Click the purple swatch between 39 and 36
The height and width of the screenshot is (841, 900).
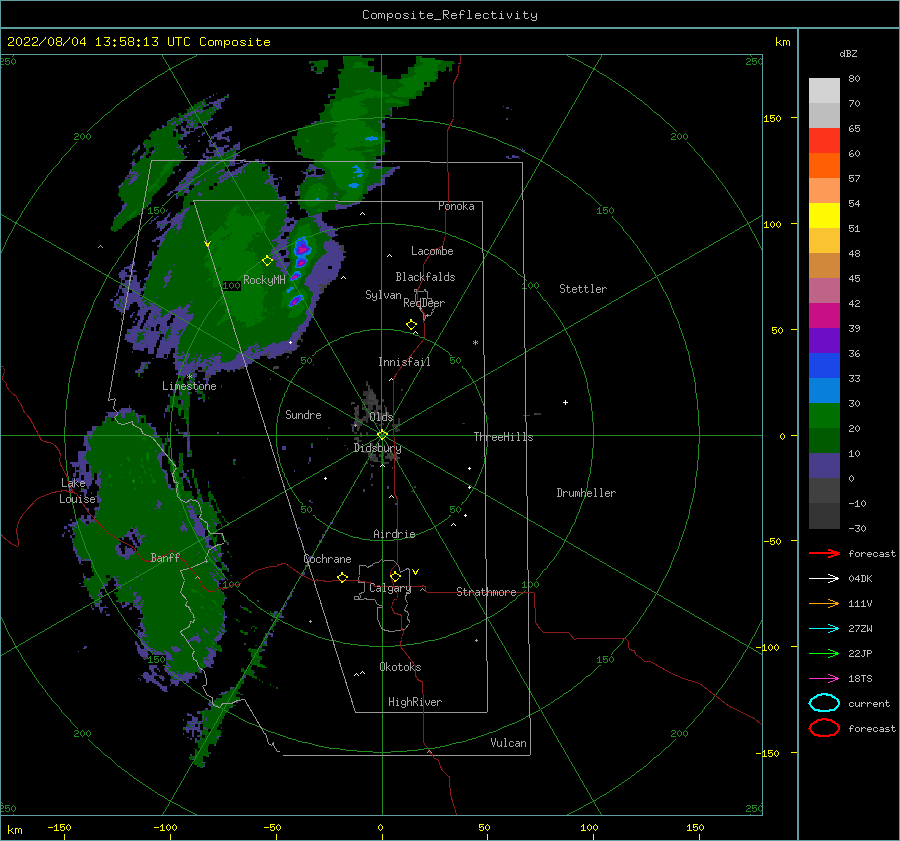[824, 340]
